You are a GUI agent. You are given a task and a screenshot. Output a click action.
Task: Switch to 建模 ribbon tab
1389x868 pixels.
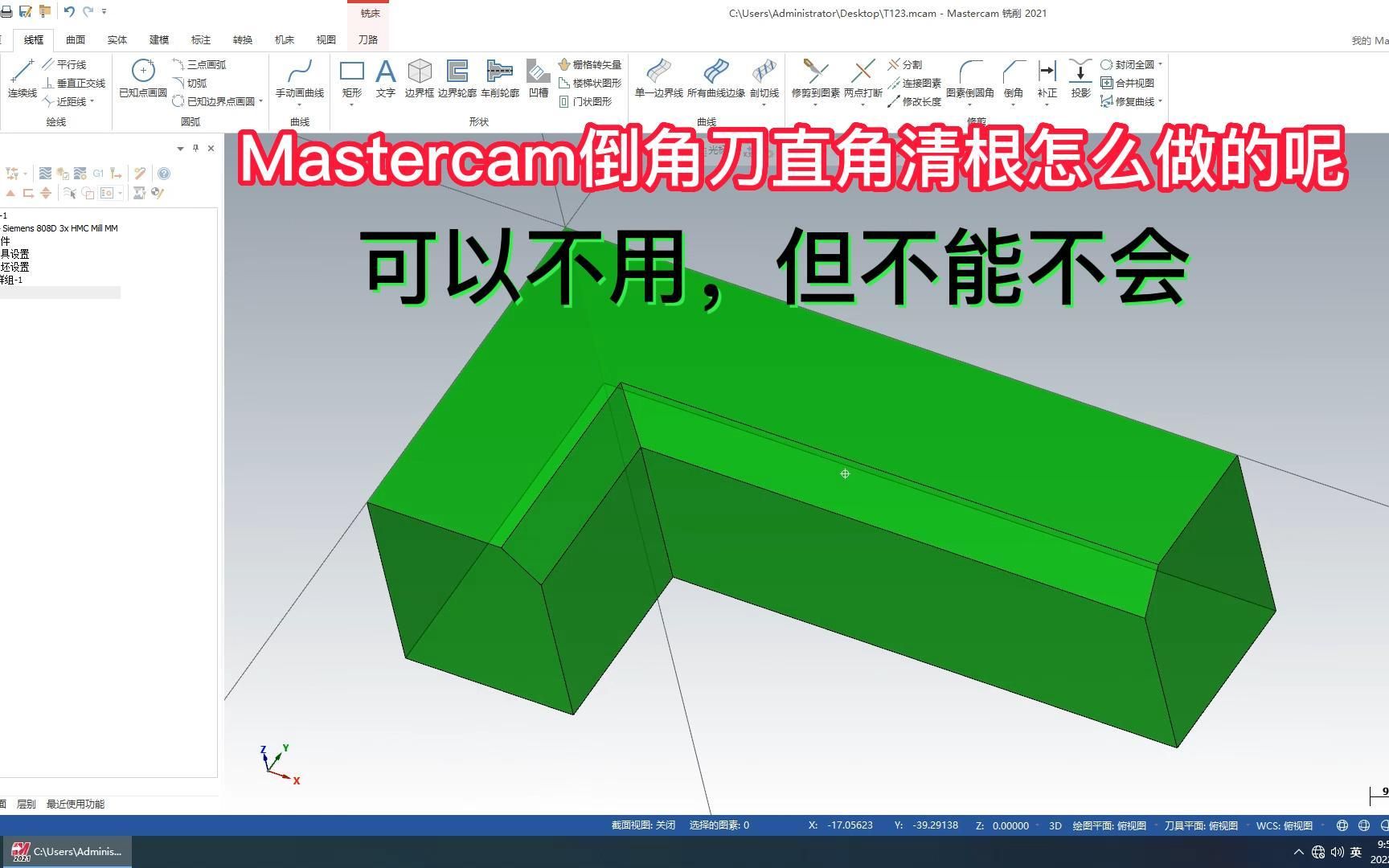[159, 39]
